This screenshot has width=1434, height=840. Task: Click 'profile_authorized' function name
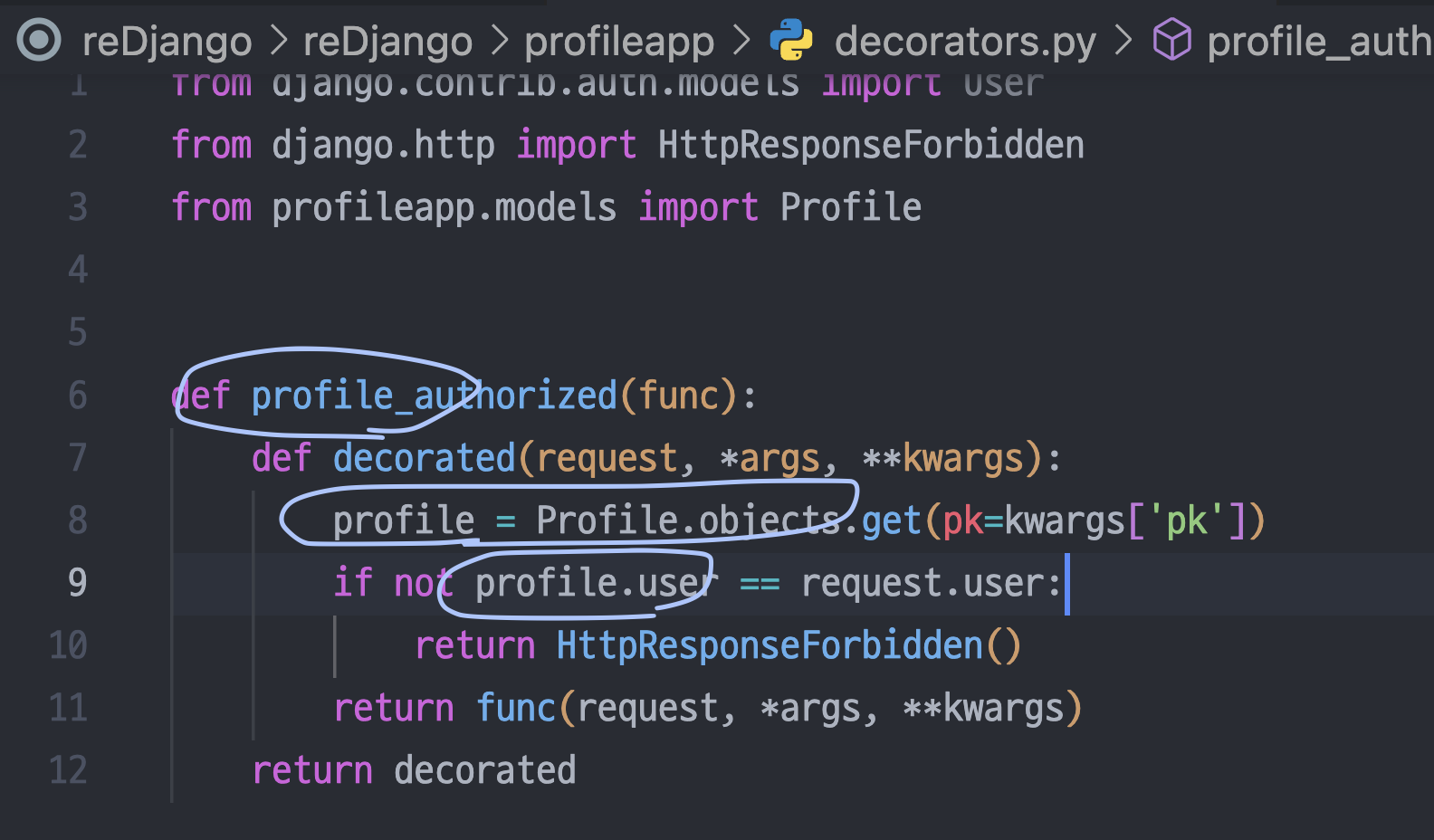[434, 396]
